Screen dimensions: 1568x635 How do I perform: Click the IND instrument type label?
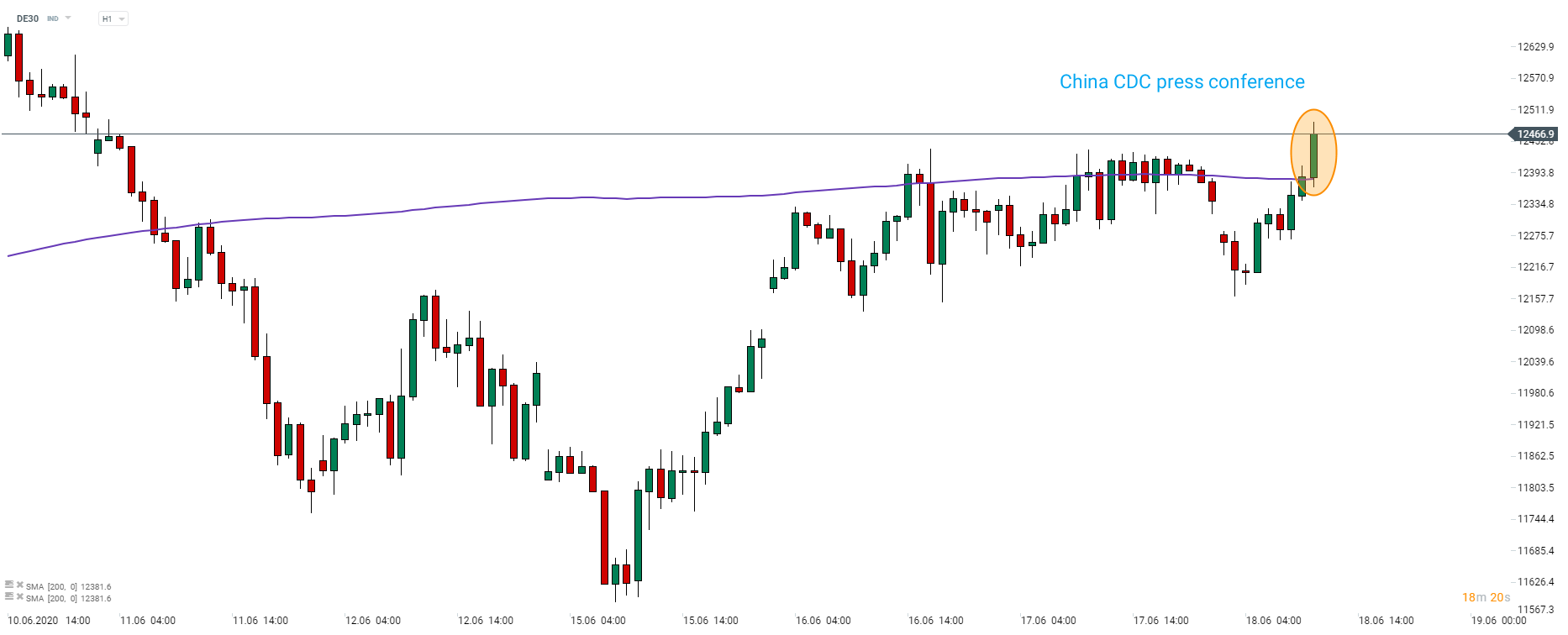pos(53,18)
